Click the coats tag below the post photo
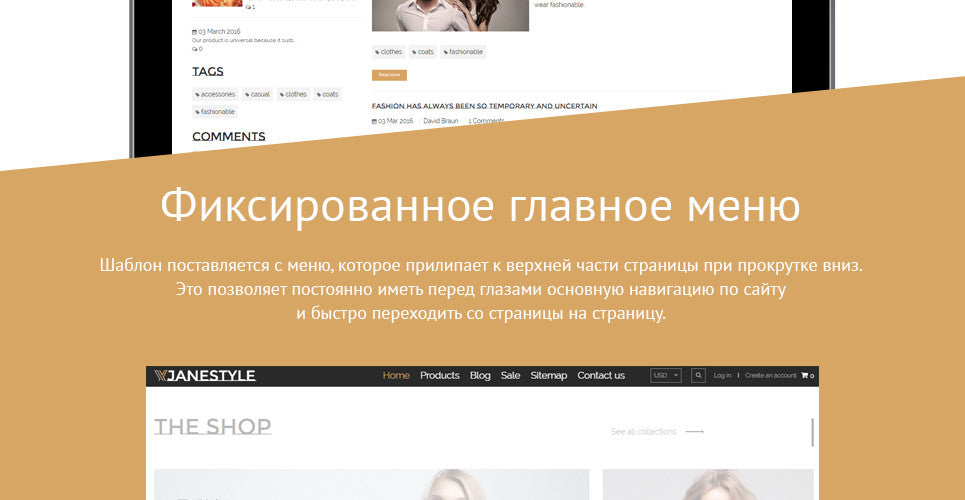The width and height of the screenshot is (965, 500). (422, 52)
